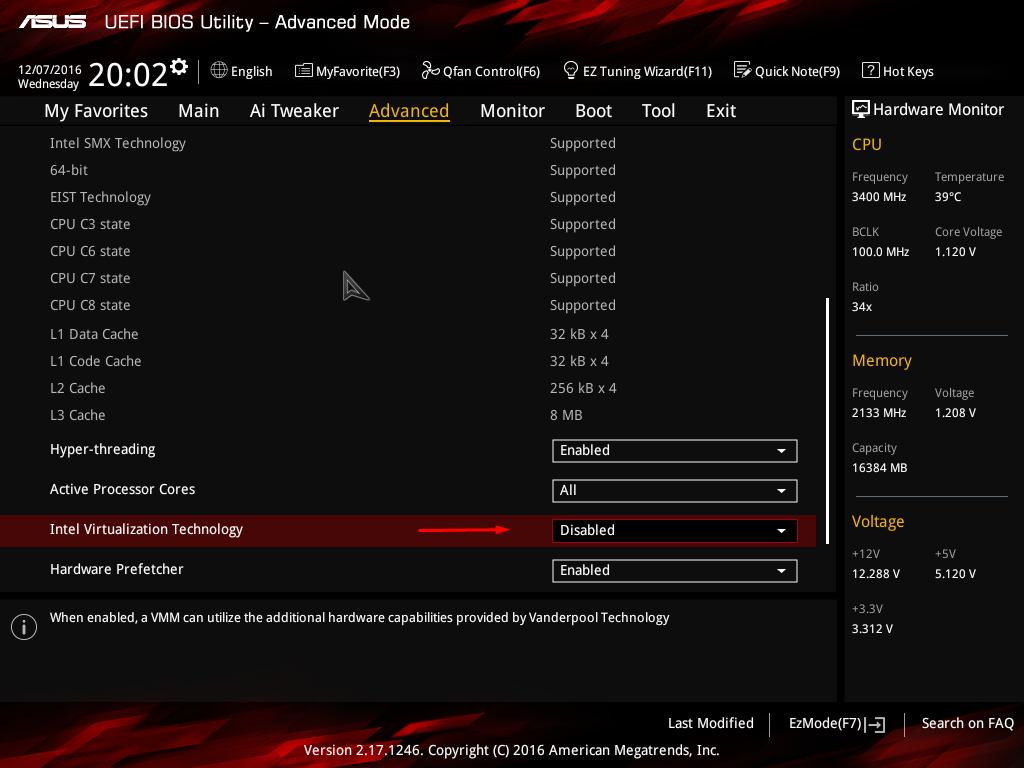Screen dimensions: 1024x768
Task: Open the Boot tab
Action: click(x=593, y=111)
